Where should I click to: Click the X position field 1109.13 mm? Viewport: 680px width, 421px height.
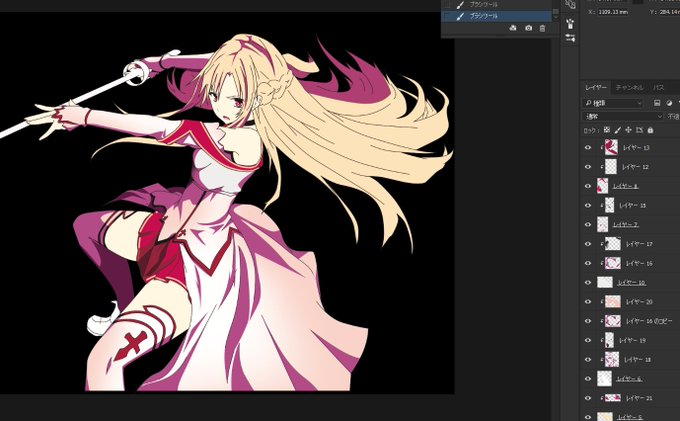(613, 12)
